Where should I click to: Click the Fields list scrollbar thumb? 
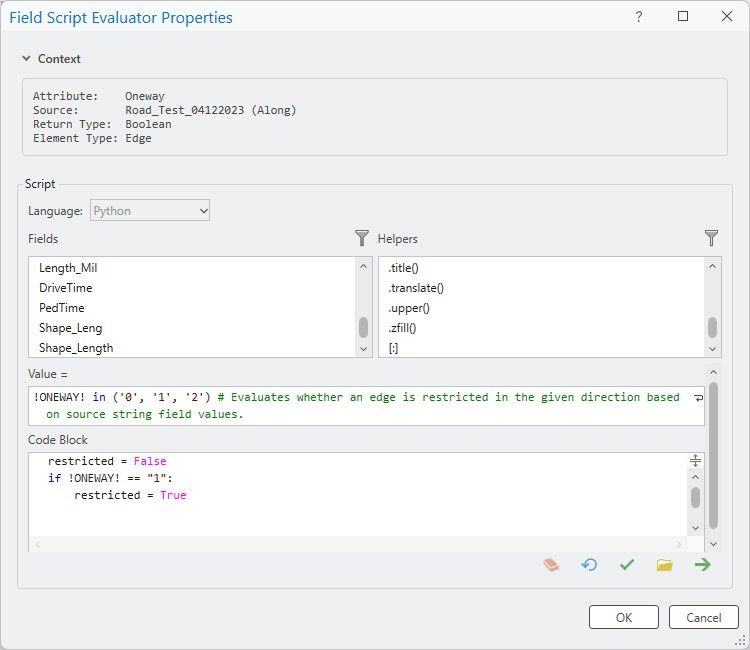coord(363,327)
